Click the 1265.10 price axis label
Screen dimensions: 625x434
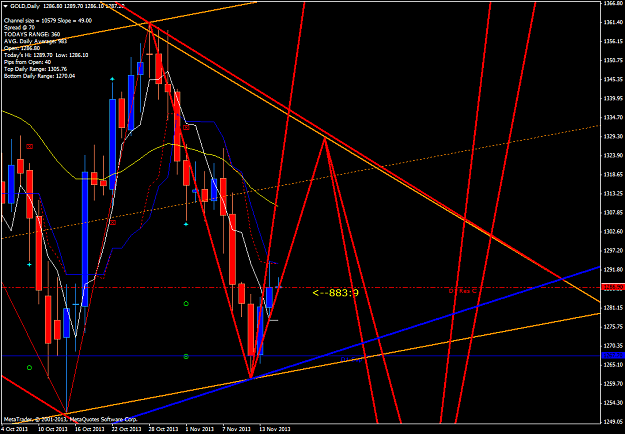click(613, 365)
